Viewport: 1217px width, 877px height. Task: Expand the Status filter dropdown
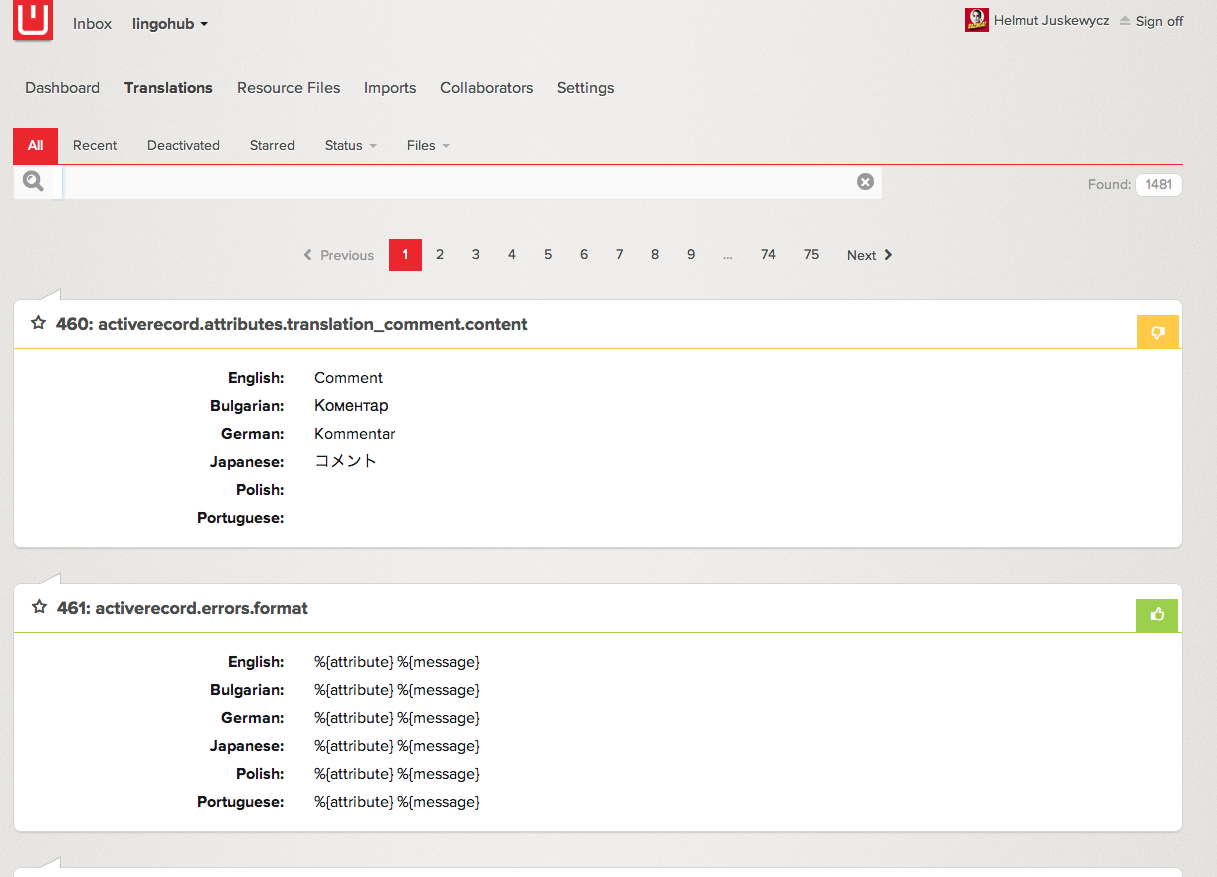point(350,145)
